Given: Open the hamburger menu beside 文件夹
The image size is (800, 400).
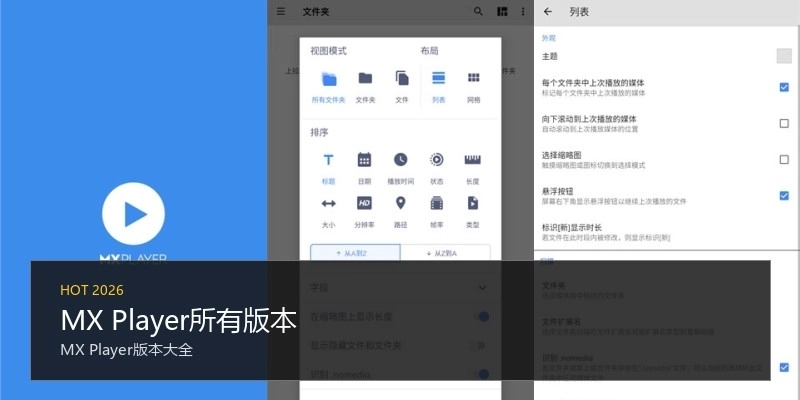Looking at the screenshot, I should [282, 12].
